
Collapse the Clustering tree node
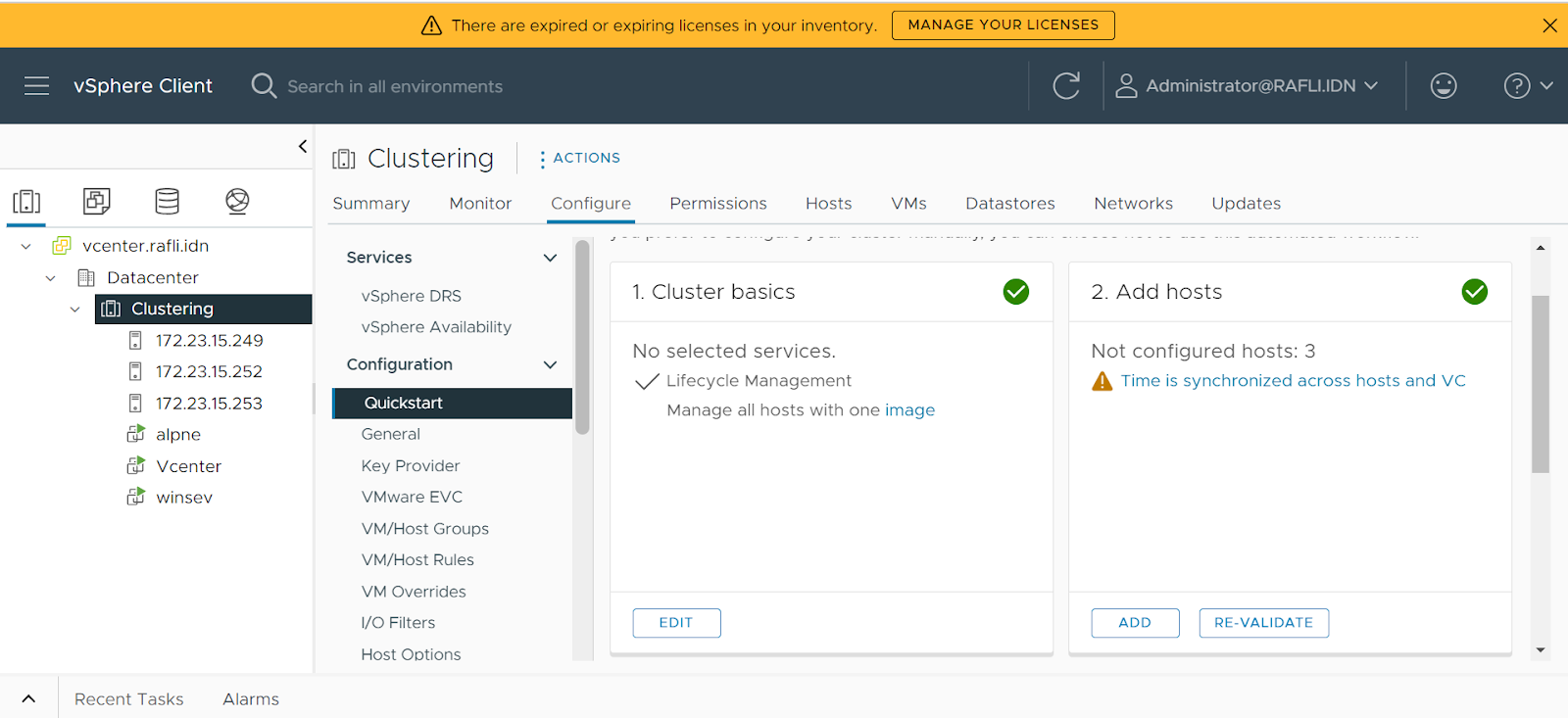click(x=75, y=310)
